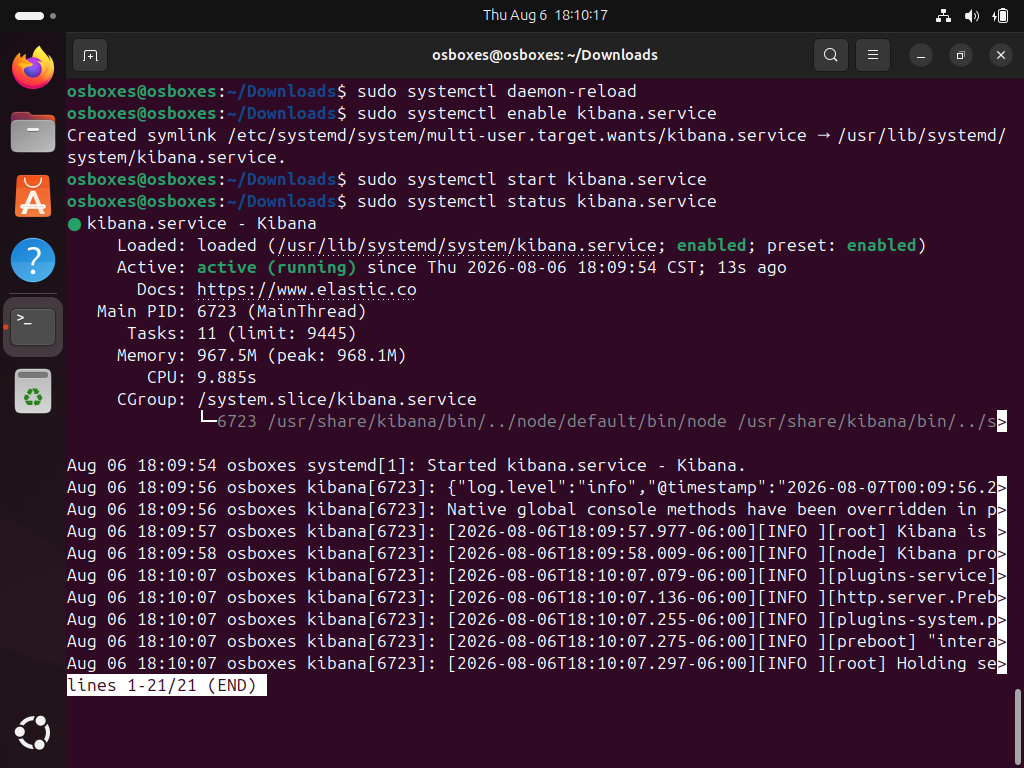Click the log line with "log.level":"info"
Viewport: 1024px width, 768px height.
(537, 488)
